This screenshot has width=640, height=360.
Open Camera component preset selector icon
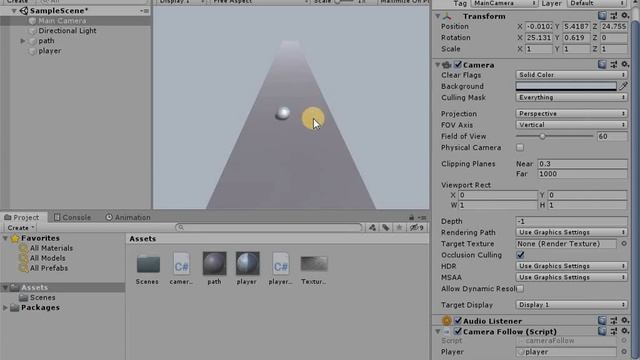pos(613,64)
